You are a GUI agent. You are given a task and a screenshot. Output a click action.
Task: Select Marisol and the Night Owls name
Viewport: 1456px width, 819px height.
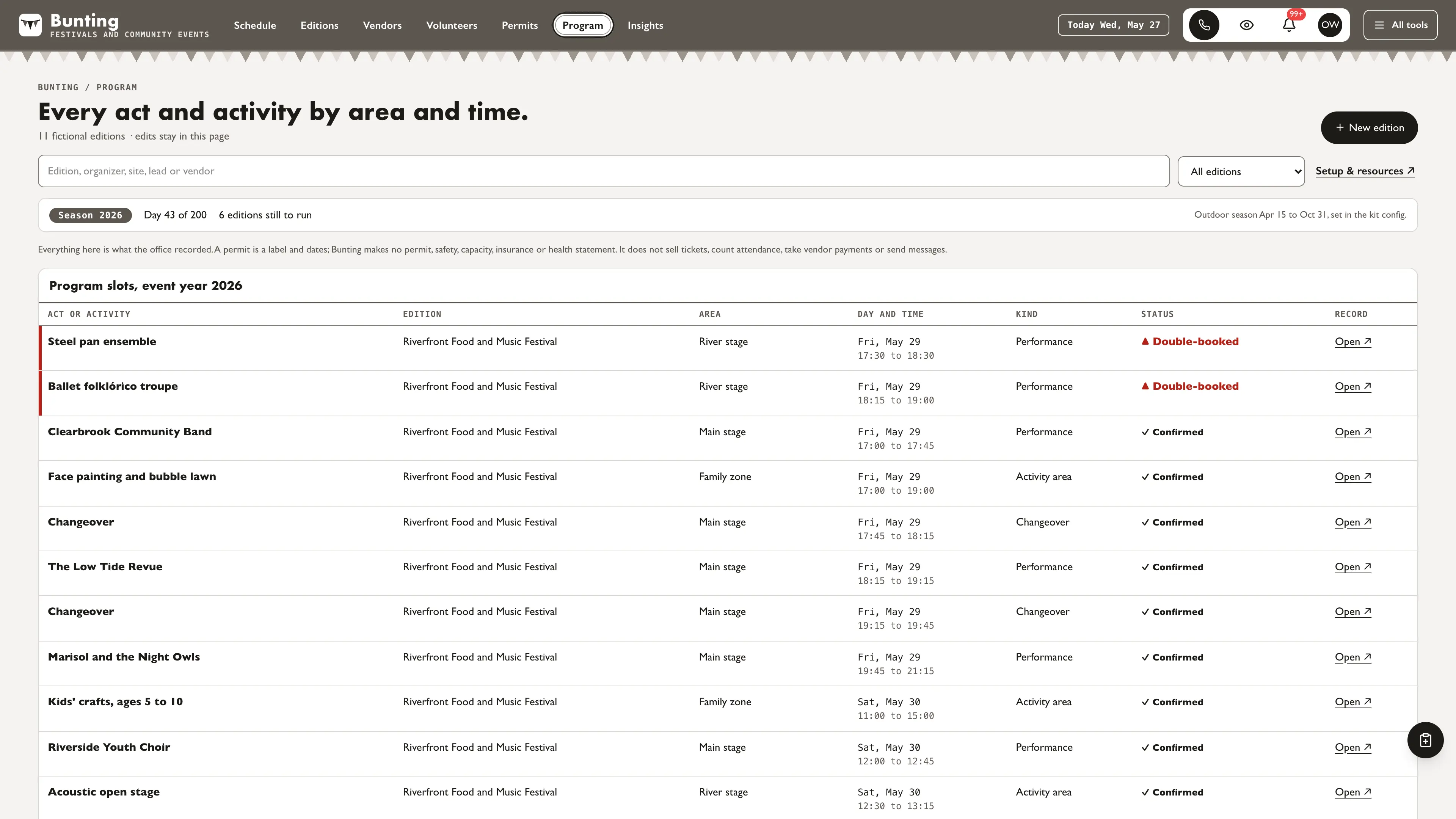[124, 657]
